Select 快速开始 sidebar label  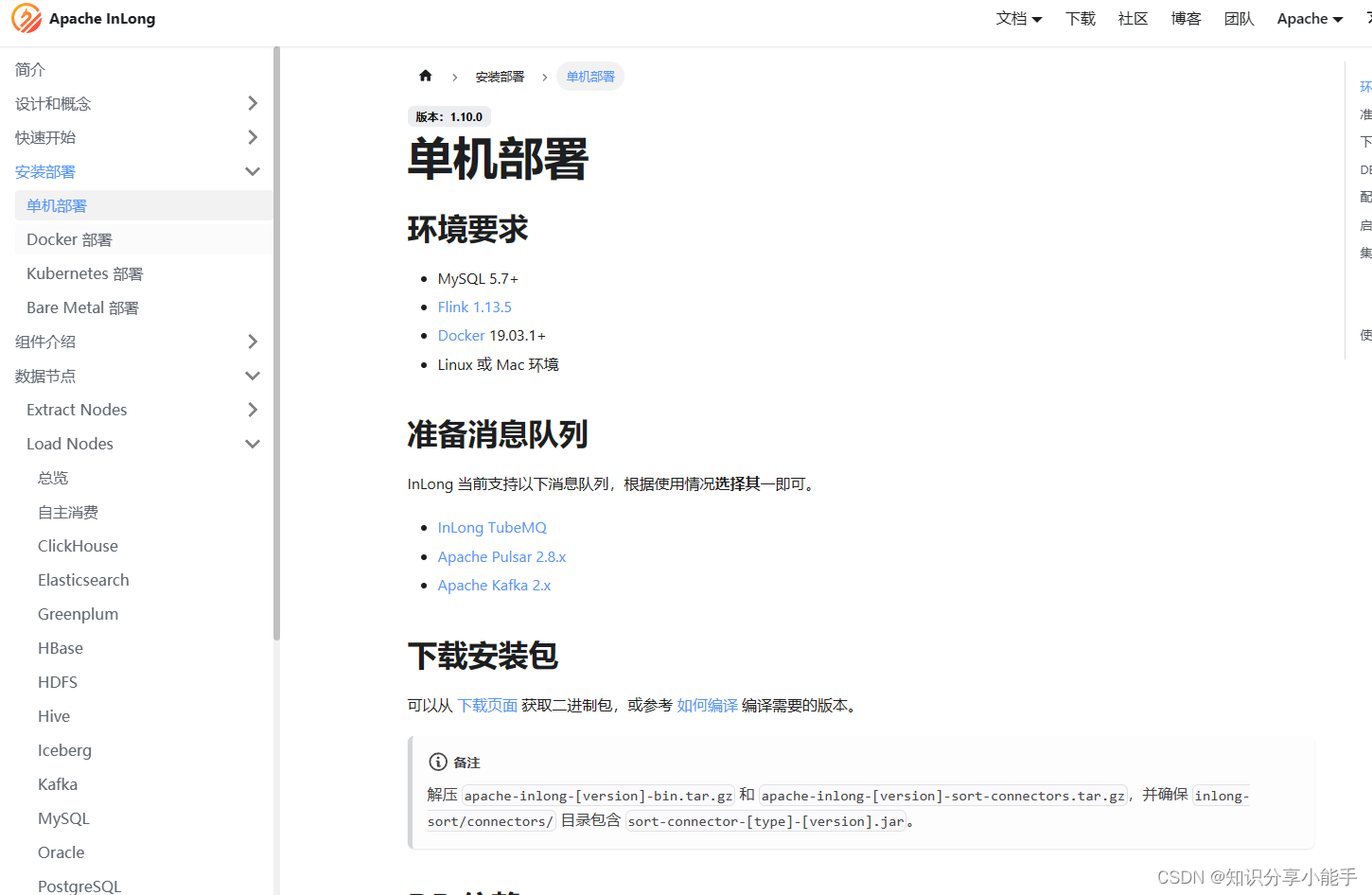pos(45,137)
